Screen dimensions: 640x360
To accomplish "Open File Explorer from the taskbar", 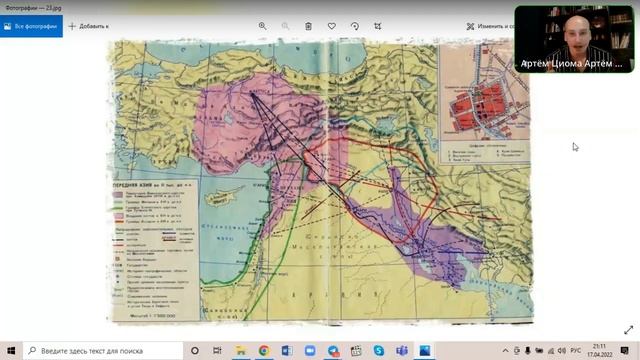I will (x=241, y=351).
